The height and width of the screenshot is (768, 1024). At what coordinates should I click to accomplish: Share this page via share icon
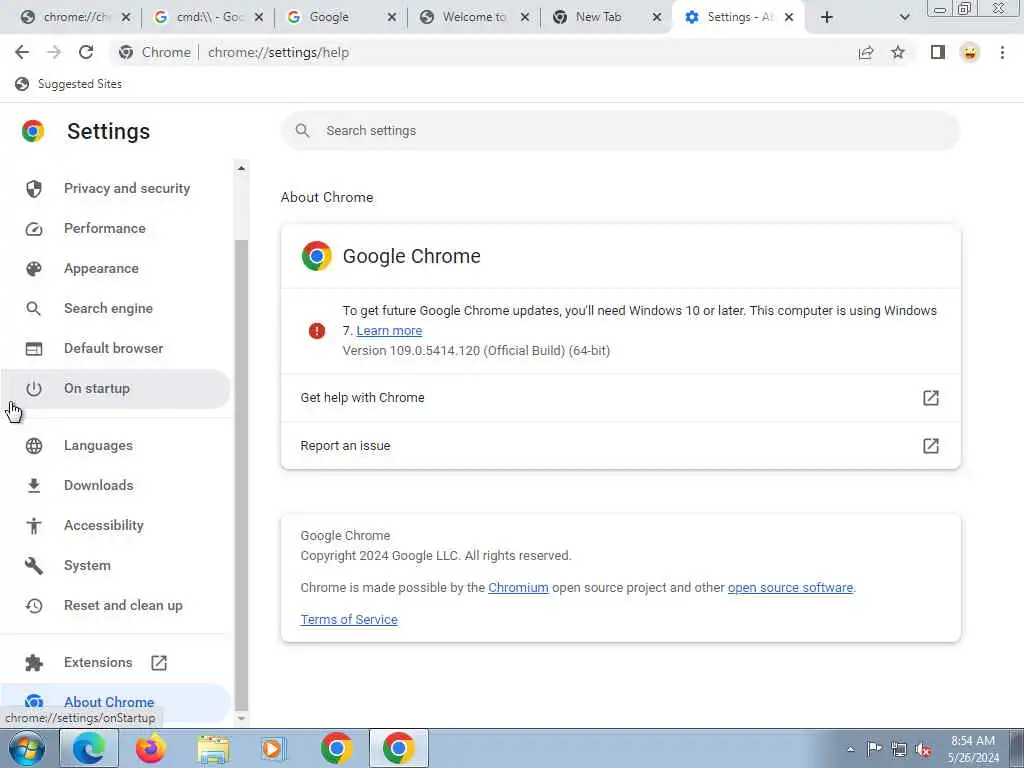pyautogui.click(x=866, y=52)
